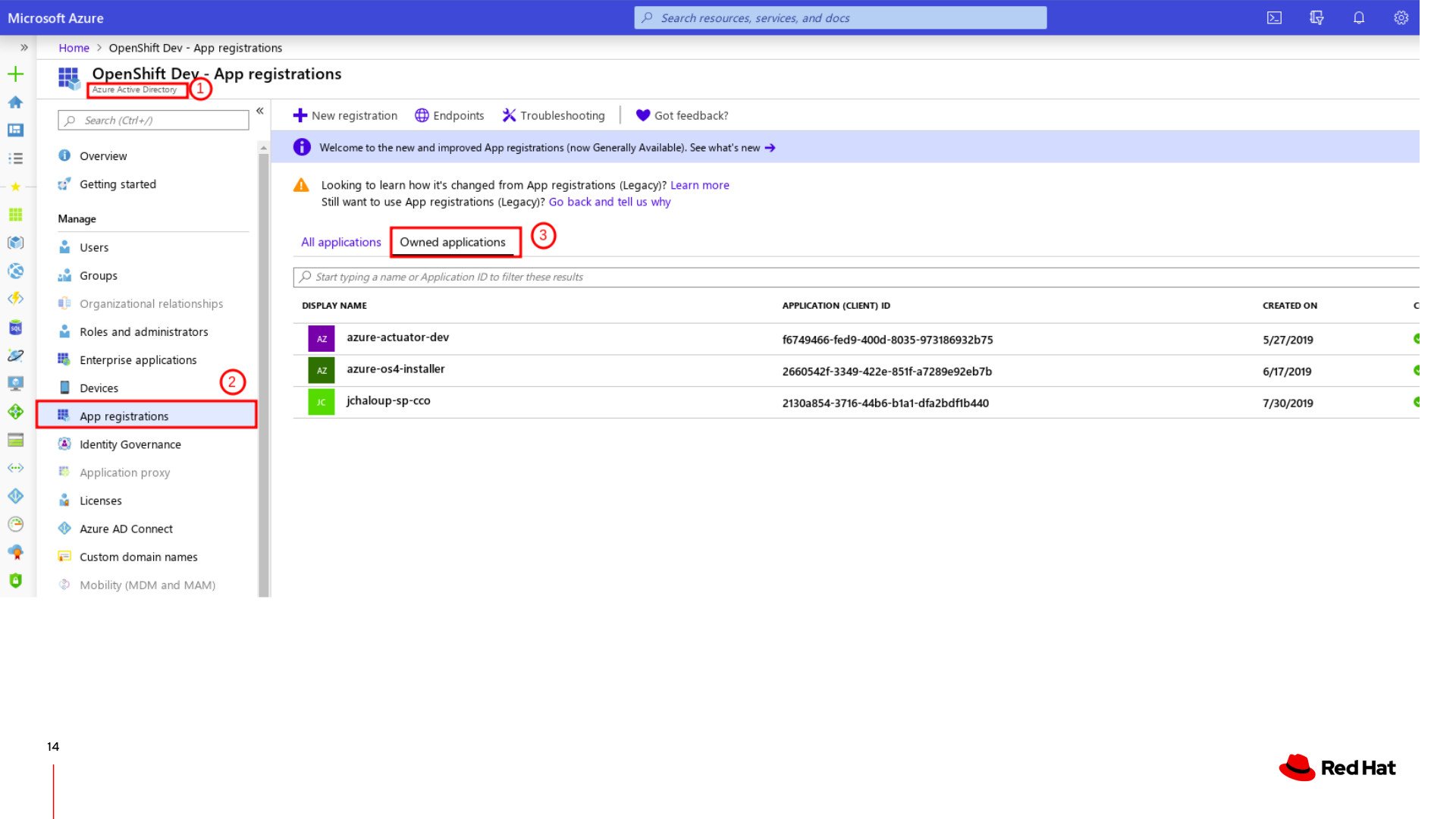Collapse the Azure AD side menu
1456x819 pixels.
click(259, 111)
